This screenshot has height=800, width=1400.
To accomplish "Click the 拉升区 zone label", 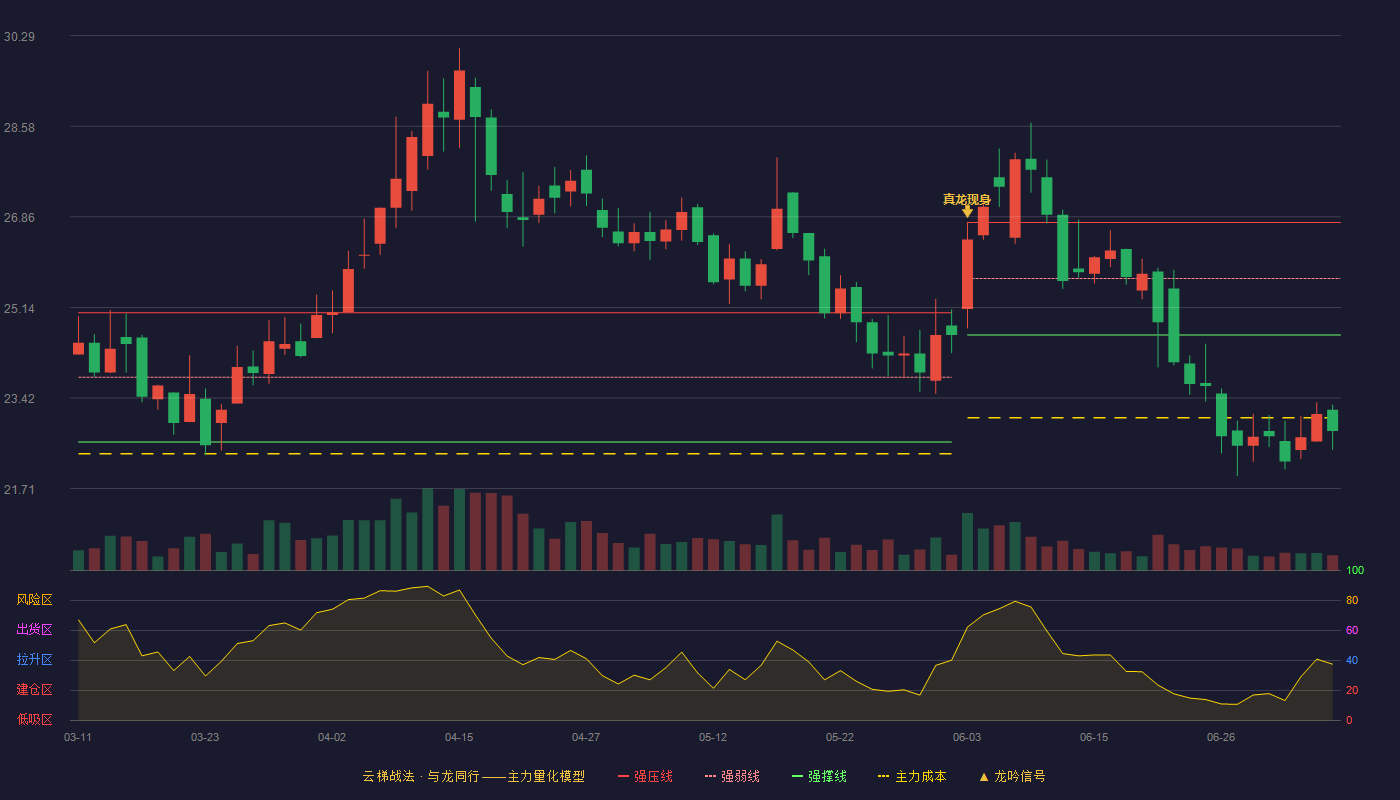I will point(34,660).
